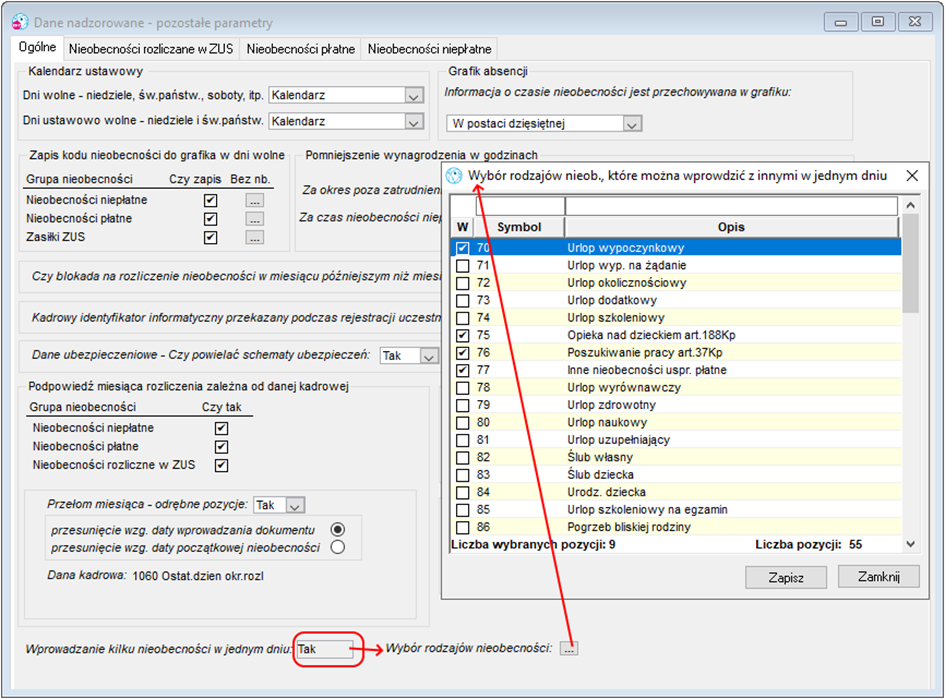Toggle Czy tak for Nieobecności niepłatne
Image resolution: width=945 pixels, height=699 pixels.
[221, 428]
